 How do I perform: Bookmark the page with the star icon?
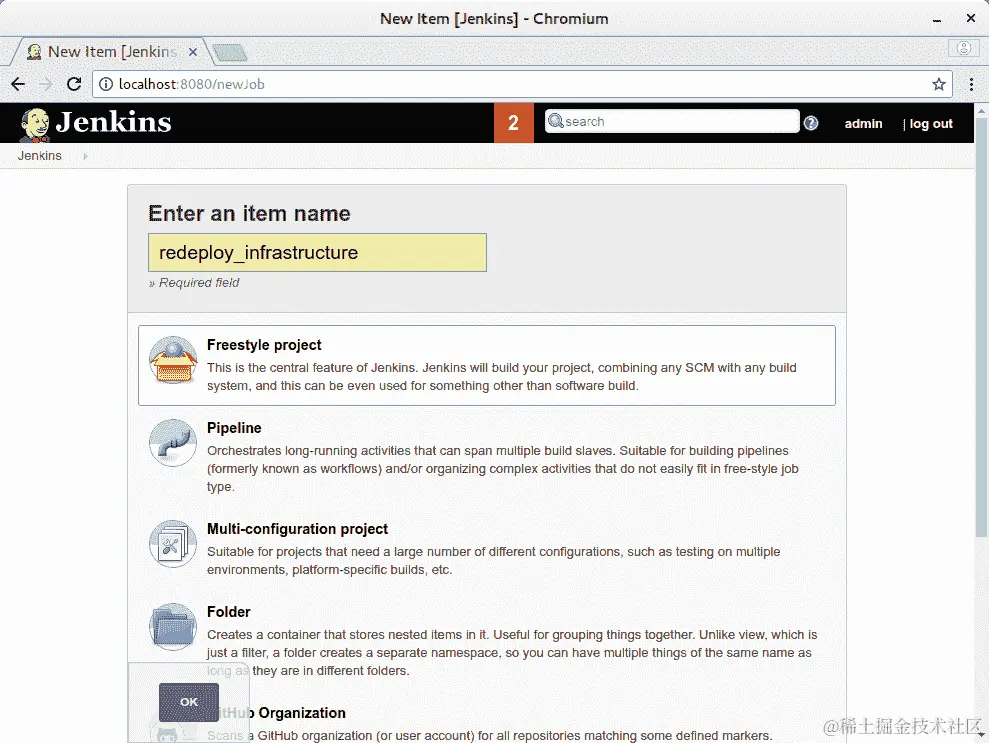point(939,84)
